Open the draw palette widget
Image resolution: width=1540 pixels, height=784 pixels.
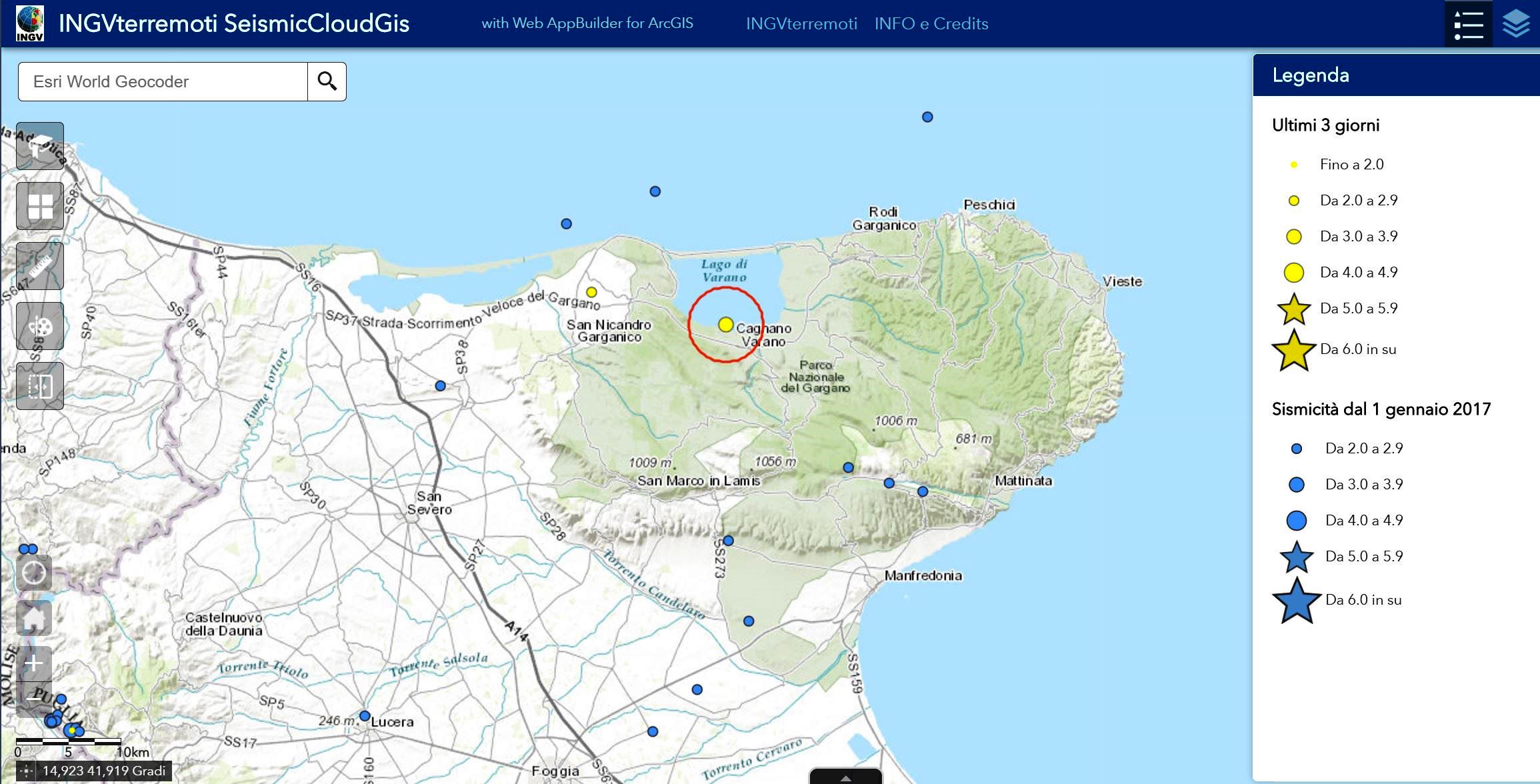pos(40,326)
